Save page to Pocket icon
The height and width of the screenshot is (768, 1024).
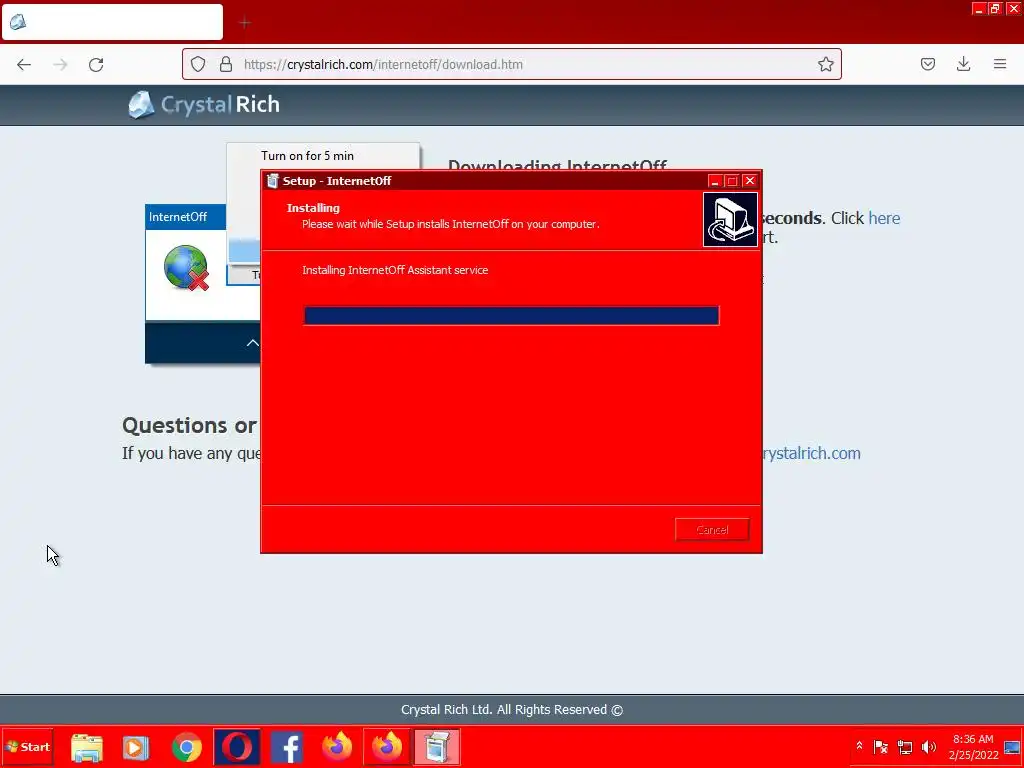pyautogui.click(x=928, y=64)
